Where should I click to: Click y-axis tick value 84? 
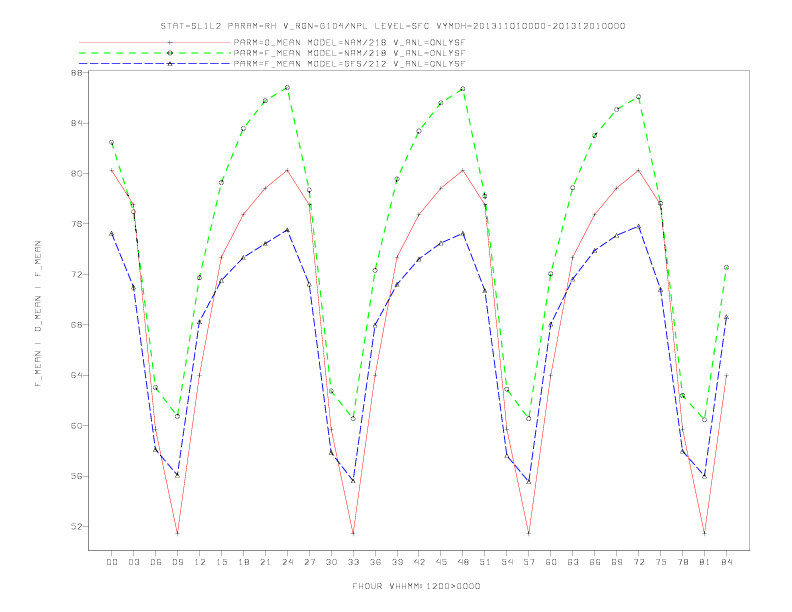[76, 123]
